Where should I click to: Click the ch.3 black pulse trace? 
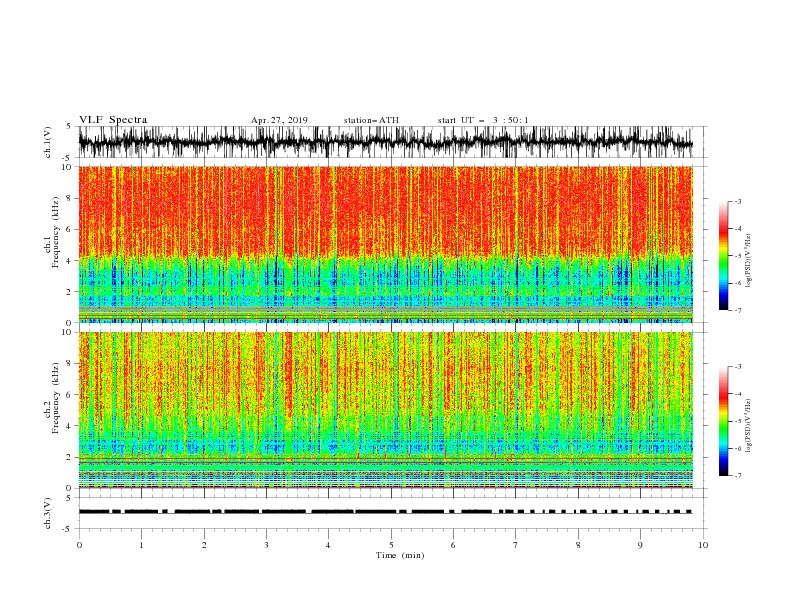[385, 512]
